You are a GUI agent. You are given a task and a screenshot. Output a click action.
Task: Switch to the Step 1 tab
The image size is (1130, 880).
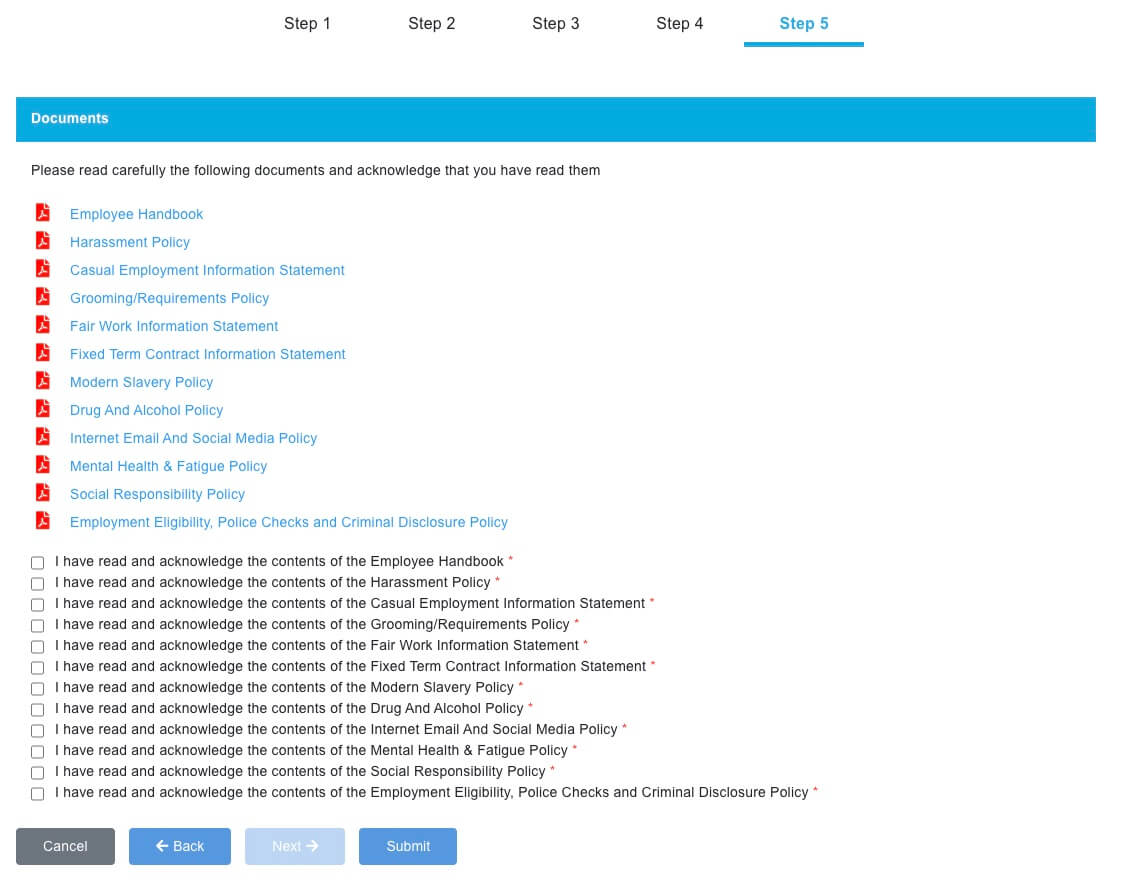tap(307, 24)
